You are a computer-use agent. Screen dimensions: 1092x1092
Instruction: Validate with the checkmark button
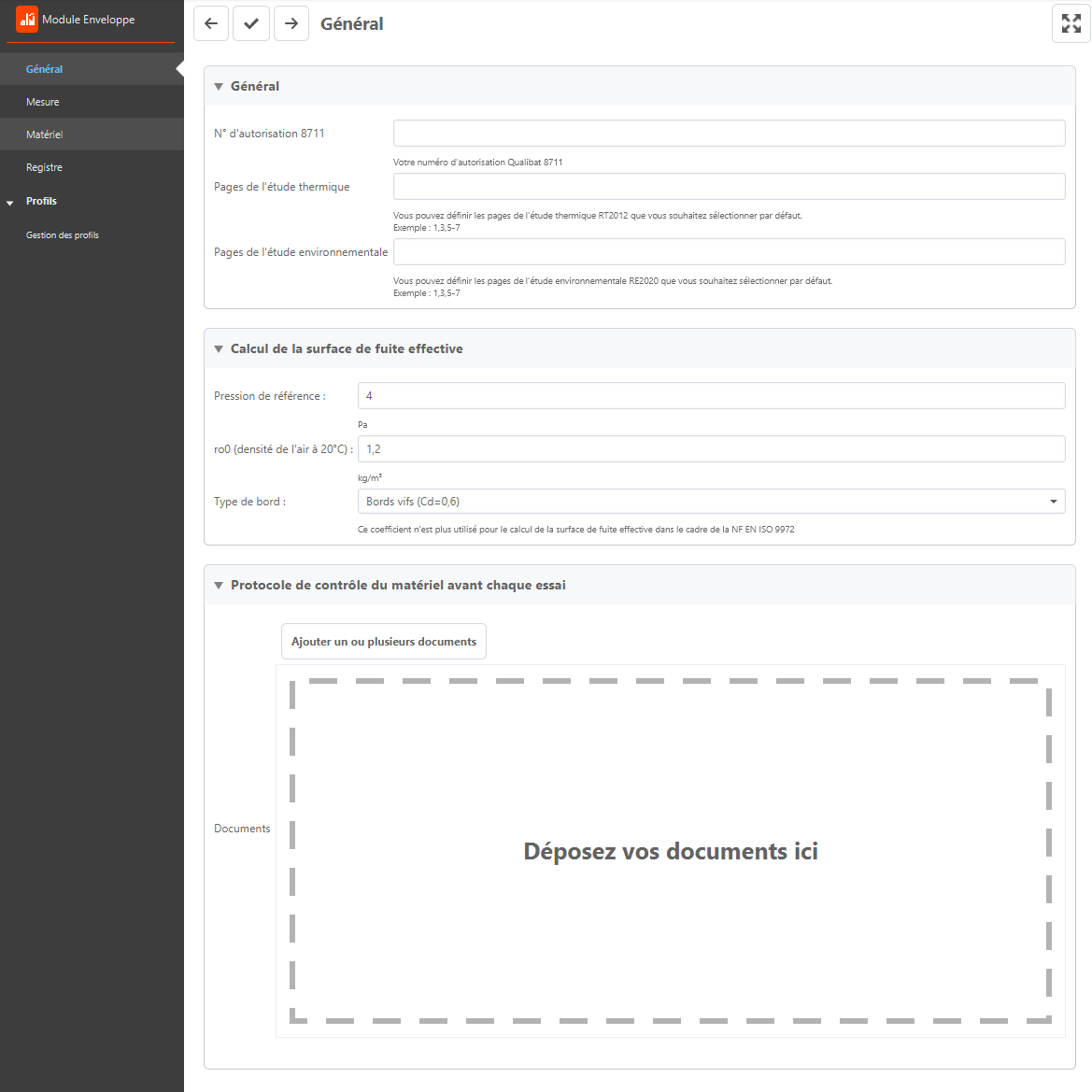point(251,23)
